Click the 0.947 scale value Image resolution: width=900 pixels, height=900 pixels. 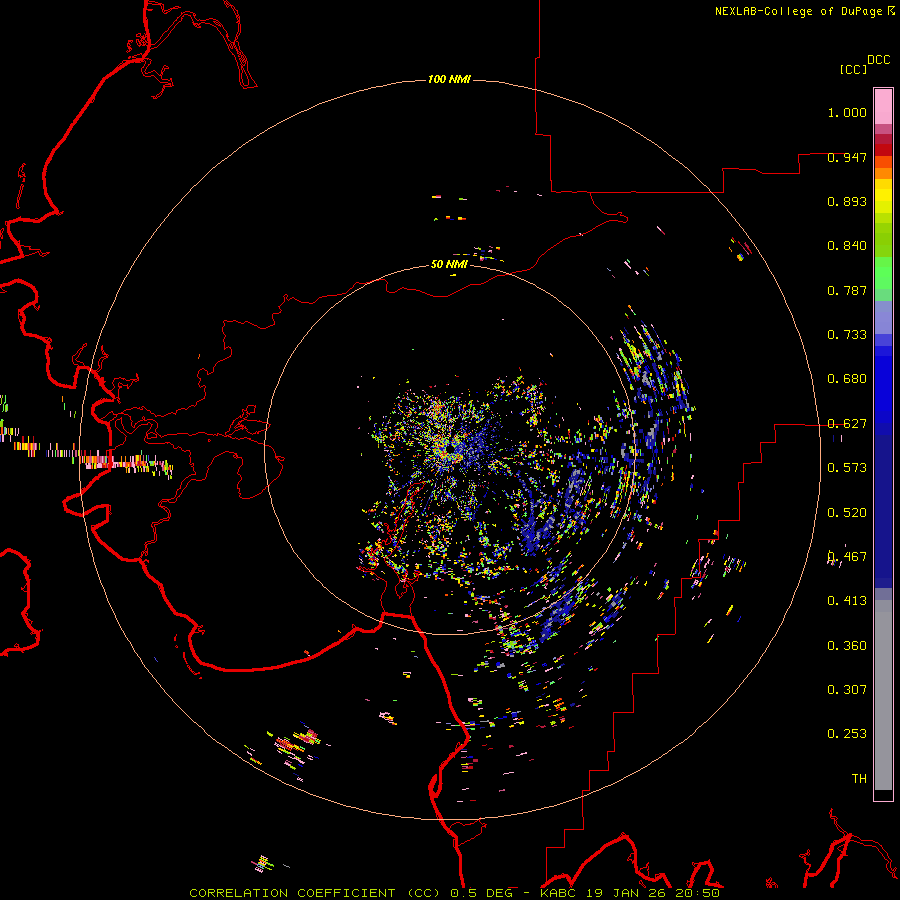[x=847, y=157]
